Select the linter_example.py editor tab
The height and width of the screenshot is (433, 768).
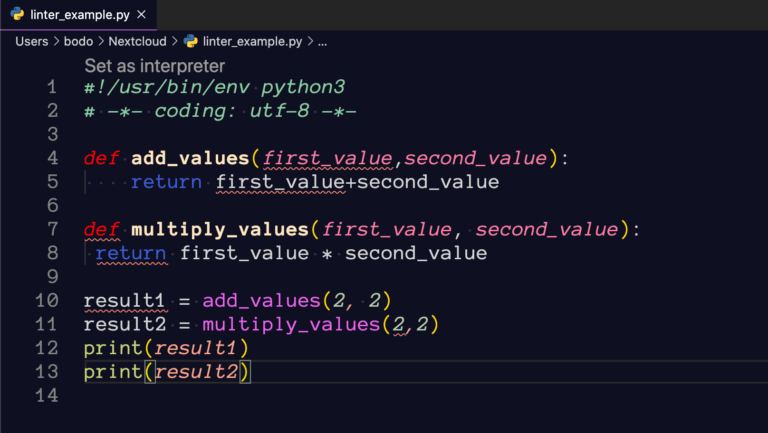click(x=78, y=15)
